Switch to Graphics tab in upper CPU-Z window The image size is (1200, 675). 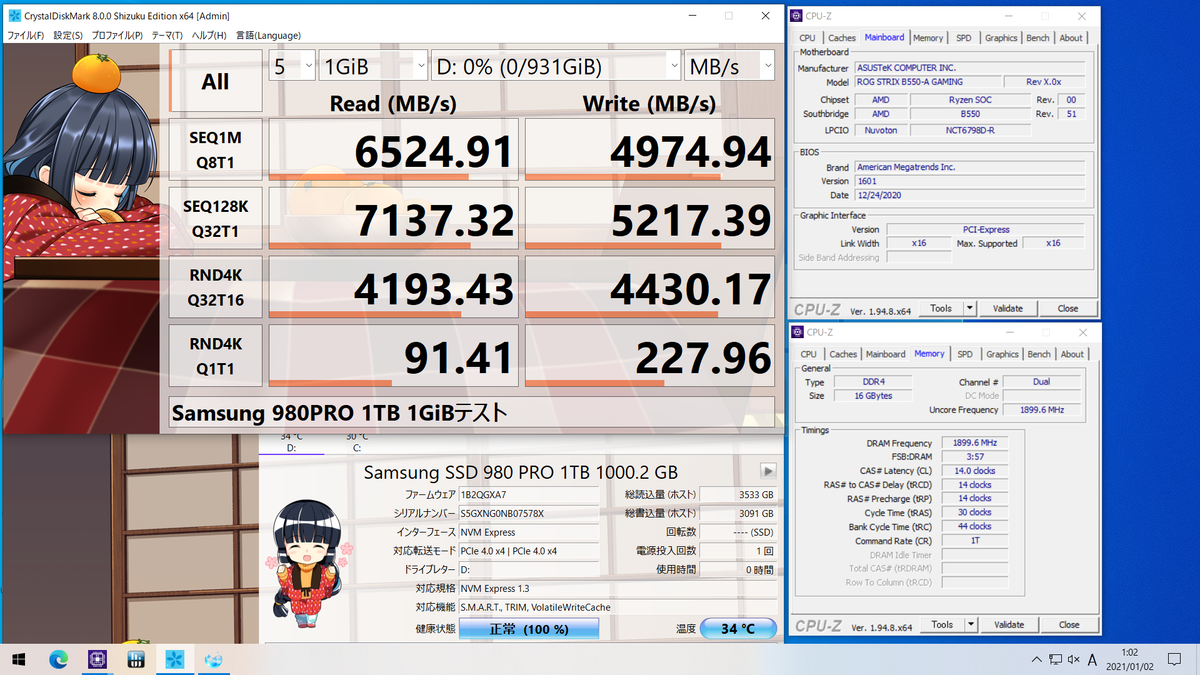pos(1001,38)
